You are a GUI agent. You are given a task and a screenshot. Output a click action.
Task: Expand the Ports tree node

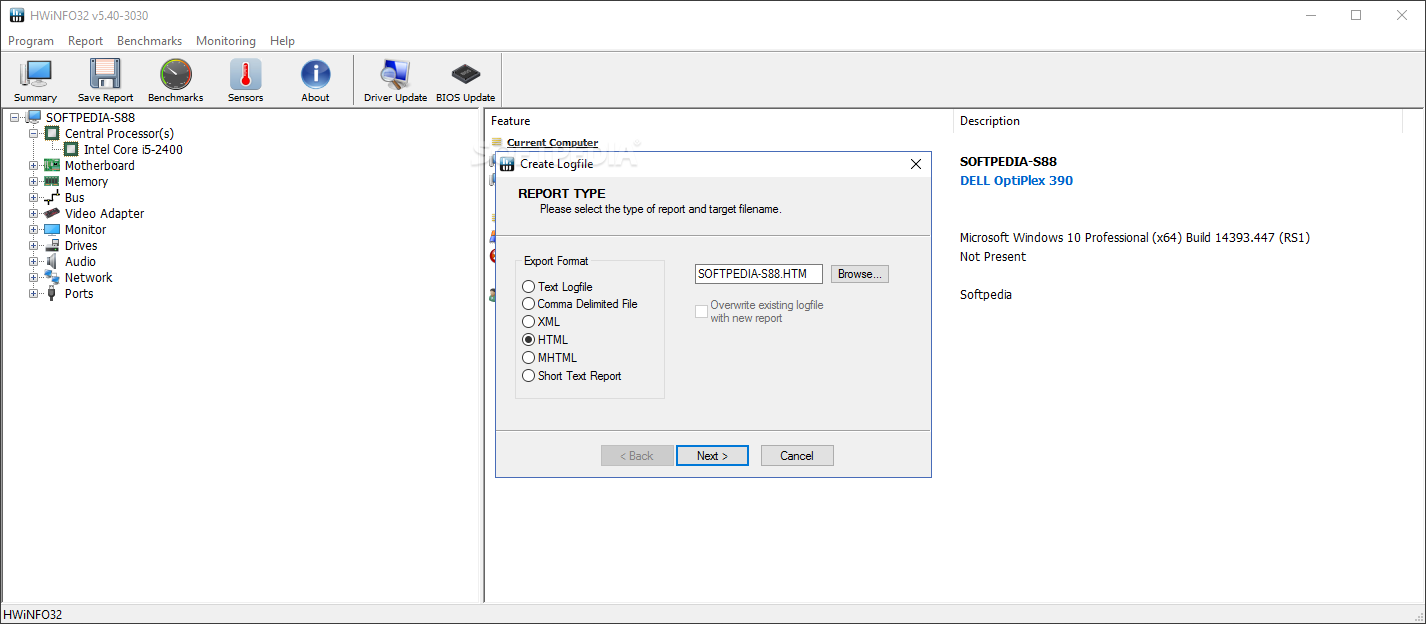(x=34, y=293)
